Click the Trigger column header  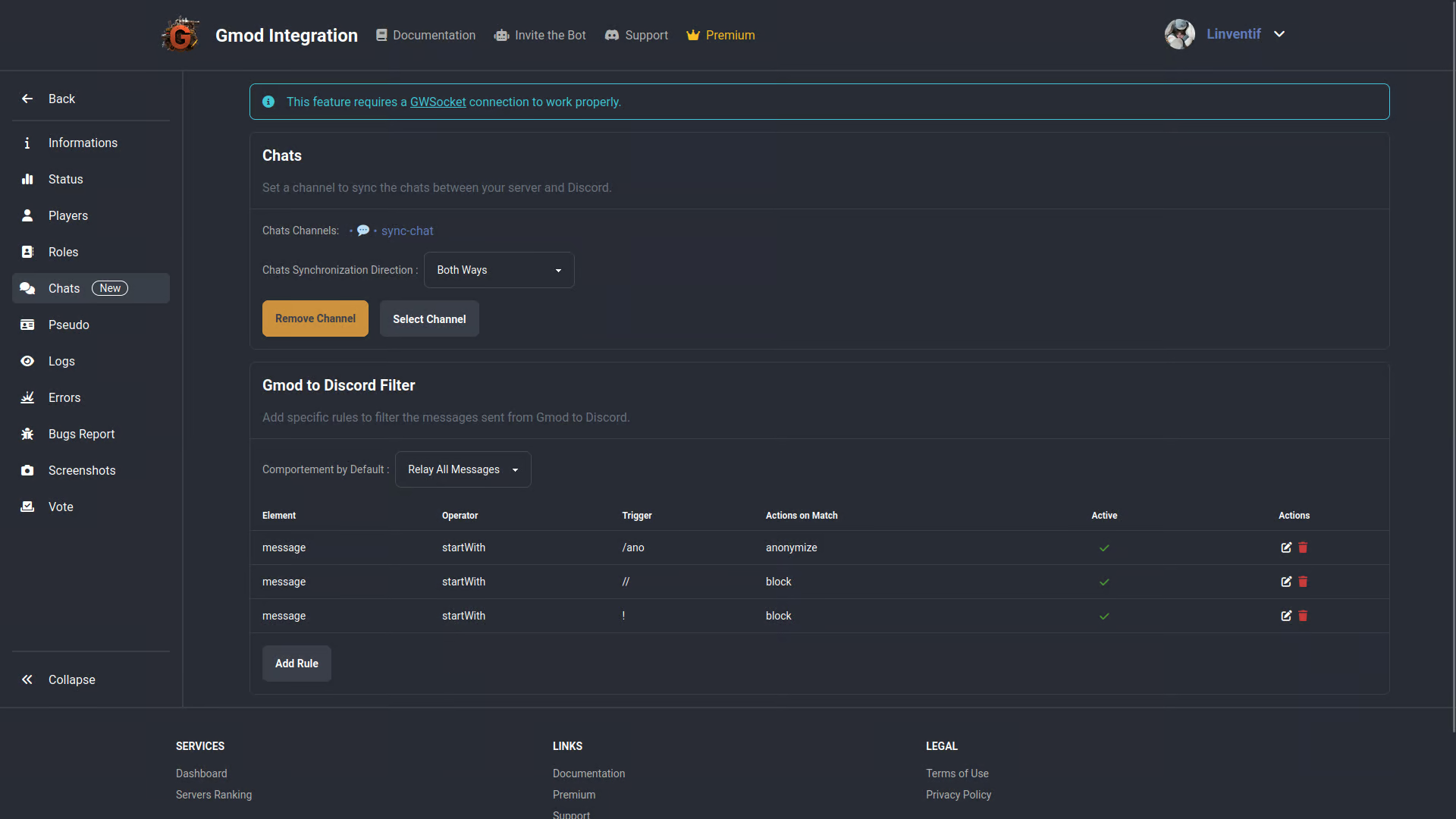pyautogui.click(x=637, y=516)
